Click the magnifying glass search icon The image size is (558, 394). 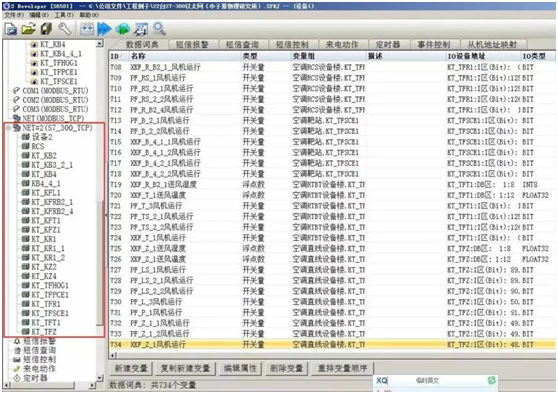[x=159, y=28]
